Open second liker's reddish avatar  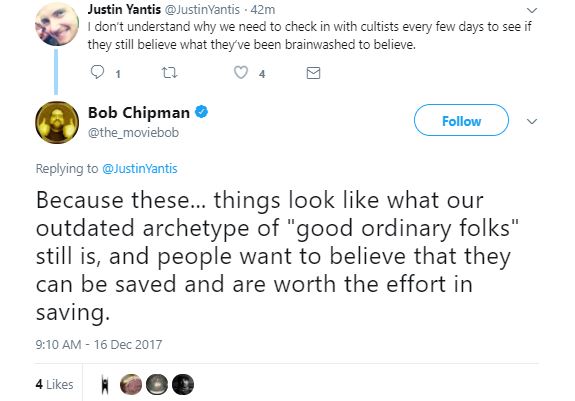[x=131, y=385]
